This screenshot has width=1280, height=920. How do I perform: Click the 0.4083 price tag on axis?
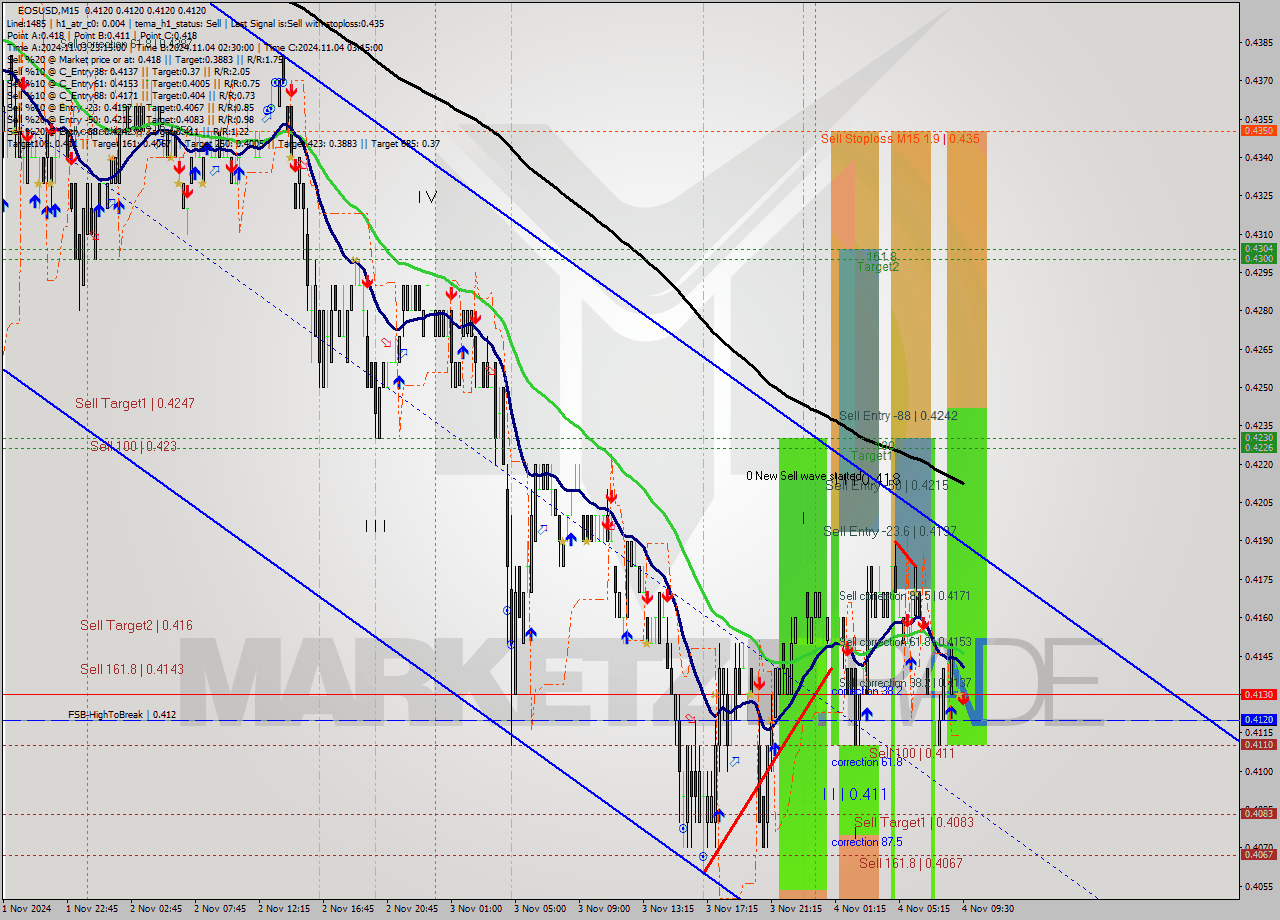click(1257, 814)
